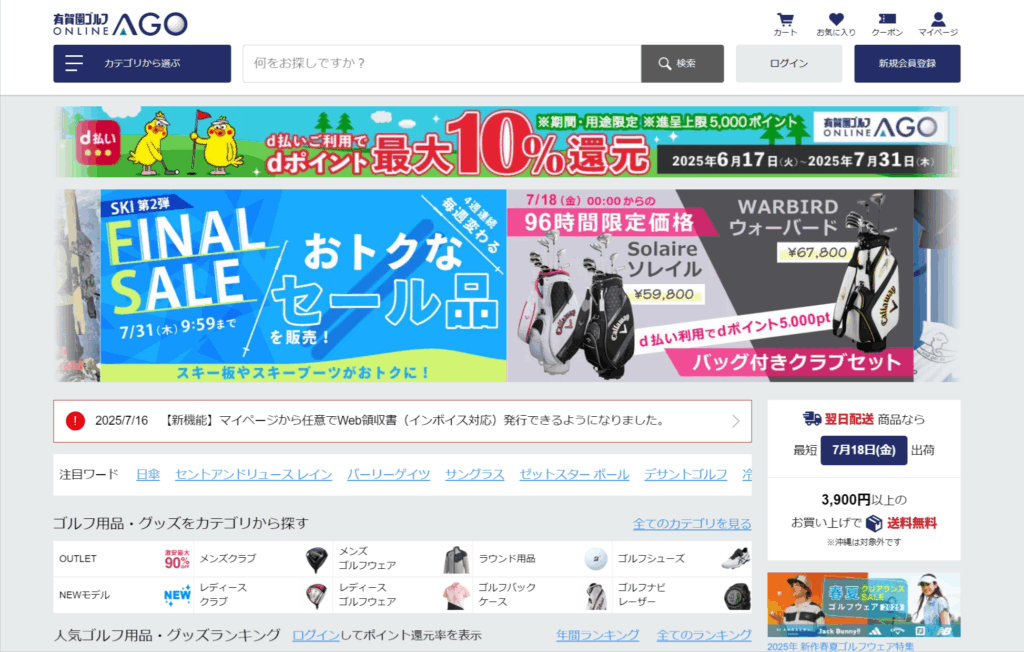The height and width of the screenshot is (652, 1024).
Task: Open OUTLET category with 90% off icon
Action: (x=123, y=559)
